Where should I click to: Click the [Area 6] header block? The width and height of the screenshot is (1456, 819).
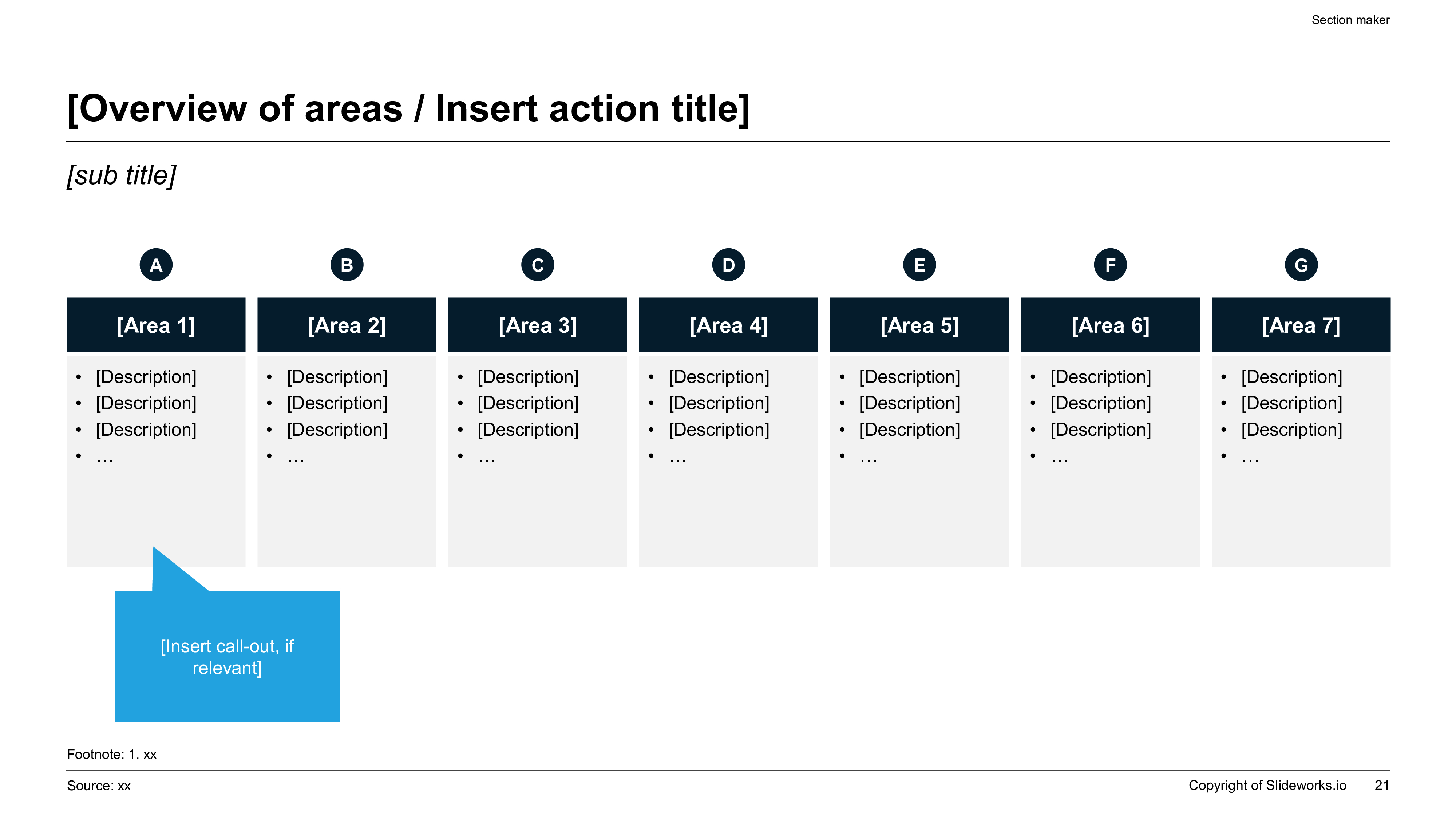pyautogui.click(x=1110, y=325)
